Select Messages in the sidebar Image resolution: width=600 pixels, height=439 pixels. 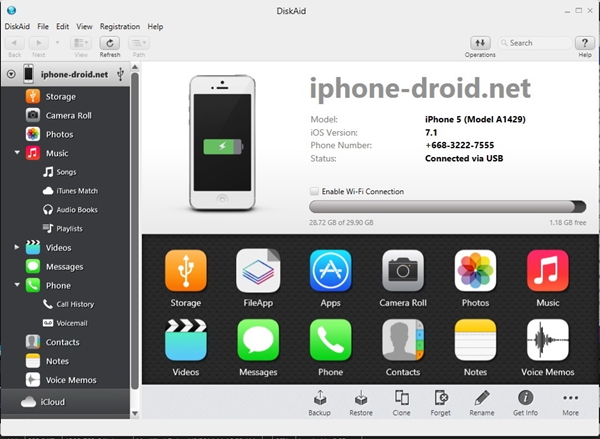[65, 266]
